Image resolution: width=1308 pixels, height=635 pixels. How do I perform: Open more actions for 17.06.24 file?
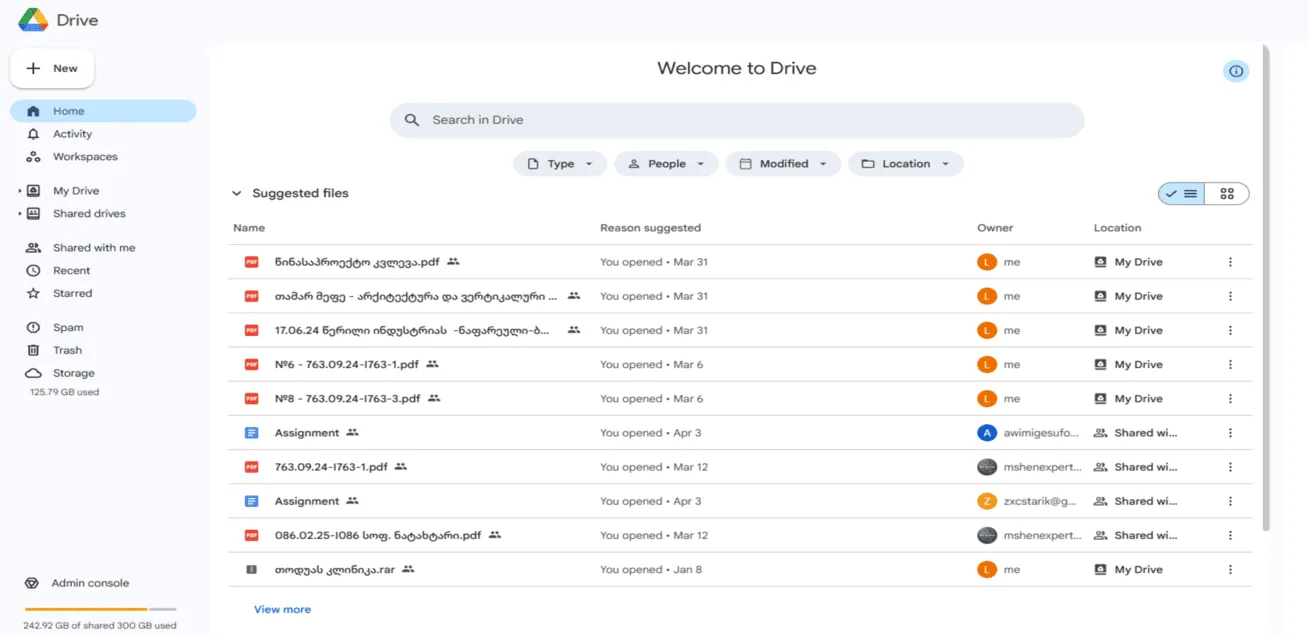point(1230,330)
